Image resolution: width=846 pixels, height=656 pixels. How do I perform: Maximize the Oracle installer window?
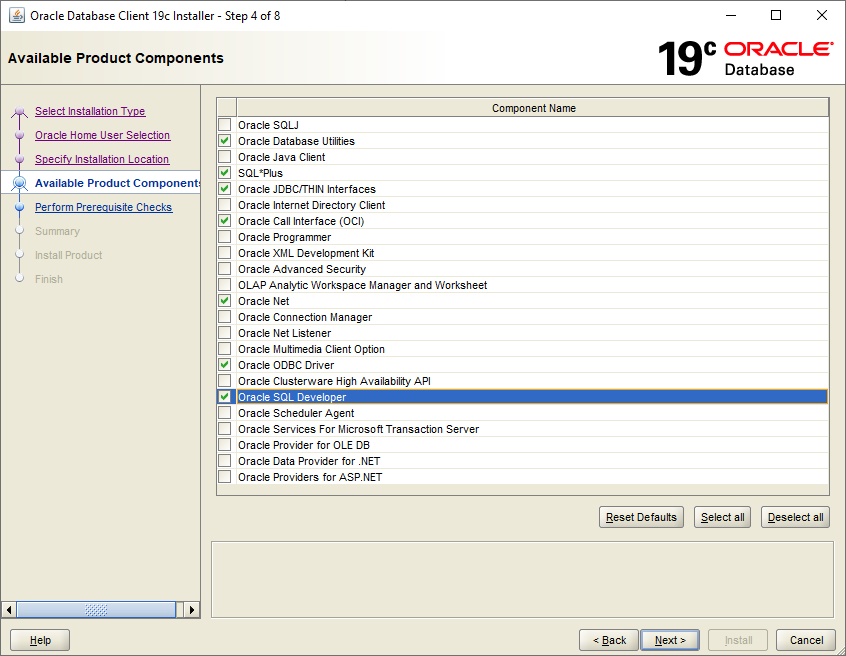[x=776, y=15]
